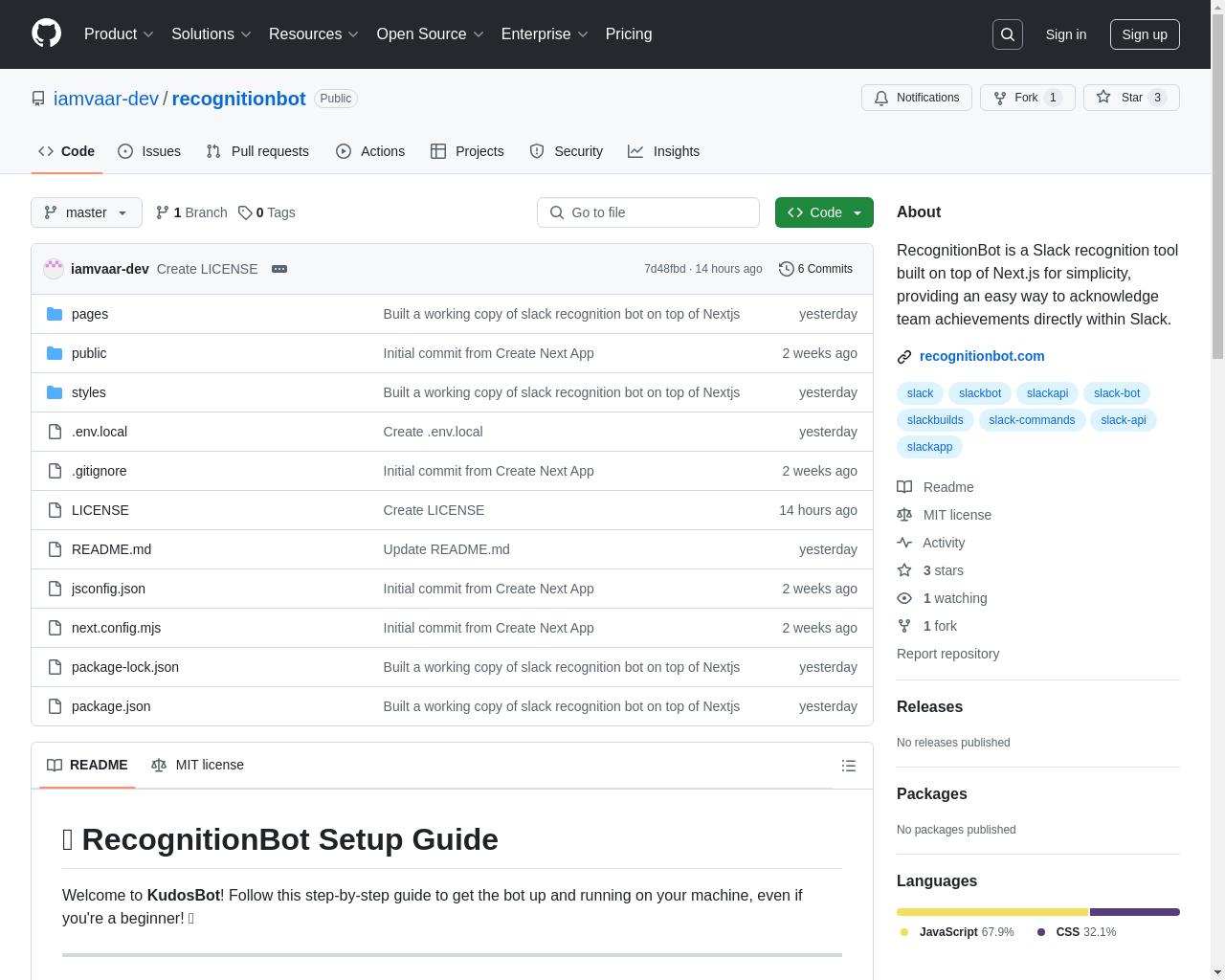
Task: Click the scale icon beside MIT license
Action: [x=904, y=515]
